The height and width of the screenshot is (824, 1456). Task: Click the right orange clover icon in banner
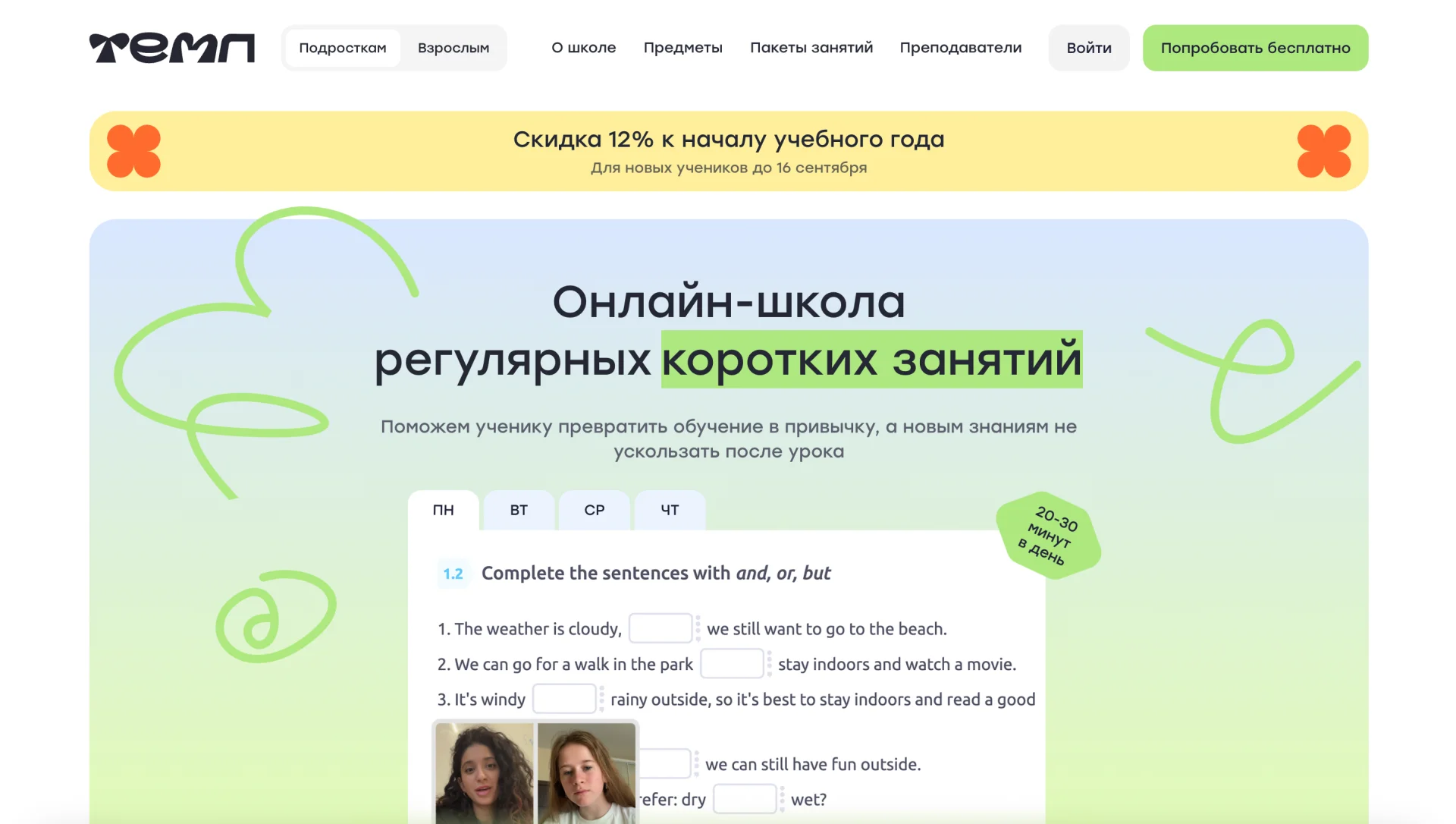(1324, 151)
